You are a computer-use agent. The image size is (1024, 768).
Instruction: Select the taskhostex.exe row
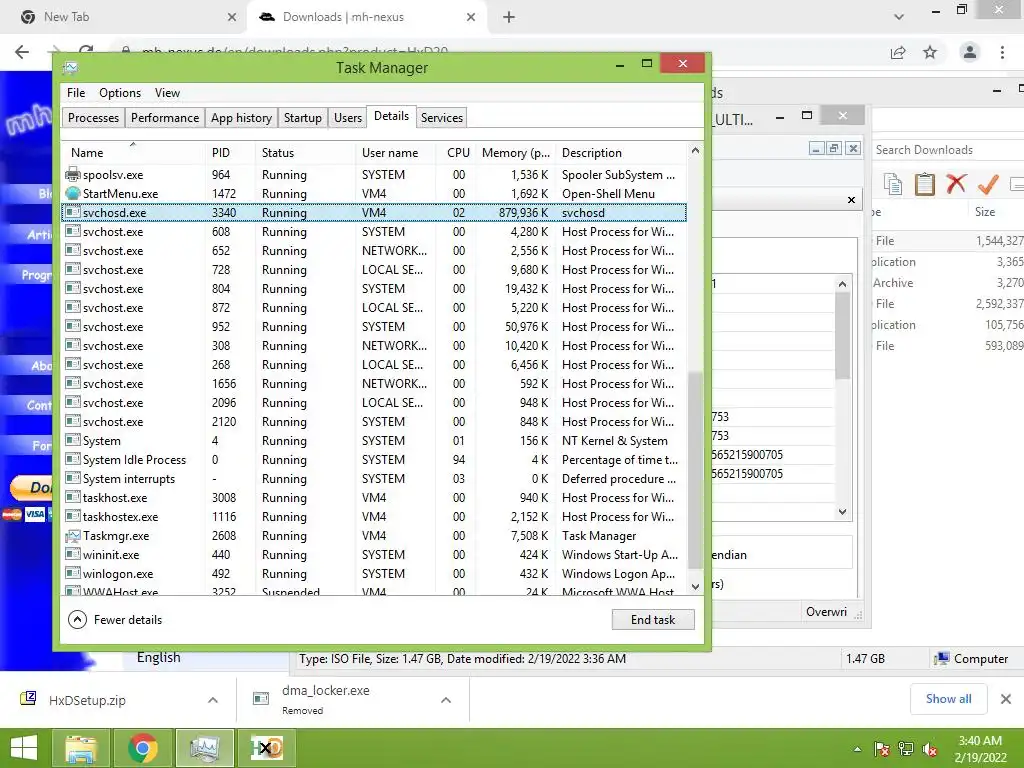pyautogui.click(x=374, y=517)
